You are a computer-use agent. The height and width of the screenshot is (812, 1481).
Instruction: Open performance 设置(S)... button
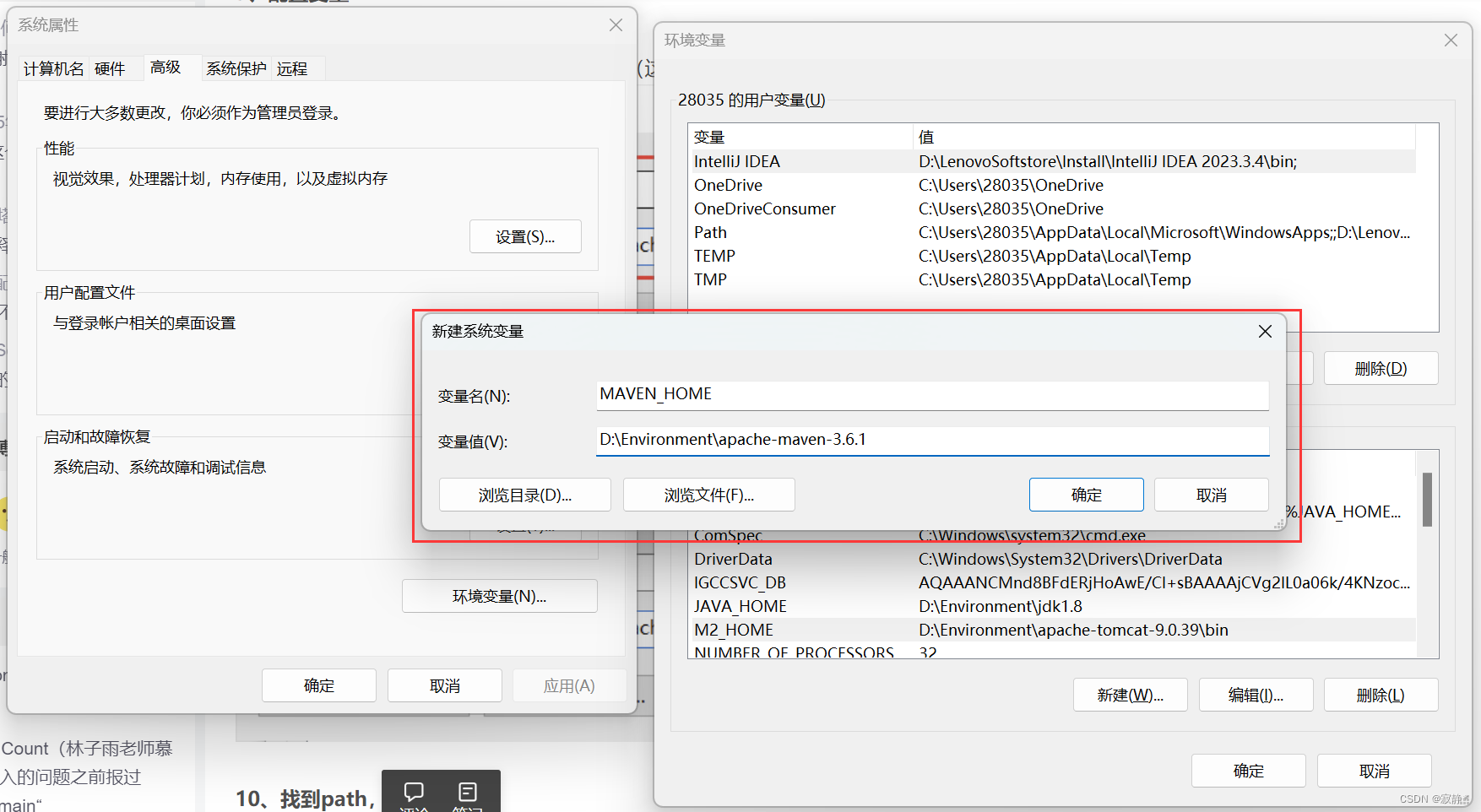click(x=525, y=237)
